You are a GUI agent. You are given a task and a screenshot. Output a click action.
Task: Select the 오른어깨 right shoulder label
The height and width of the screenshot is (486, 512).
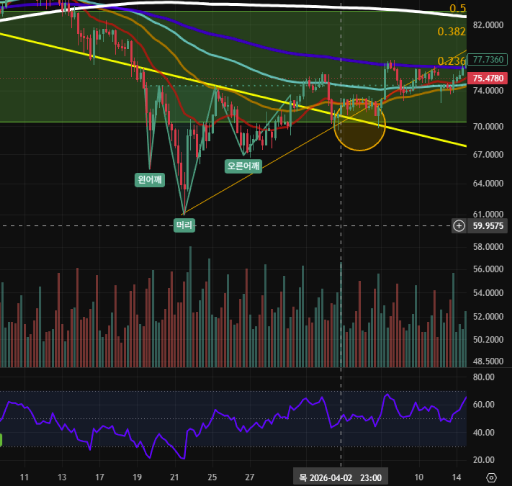(x=243, y=166)
